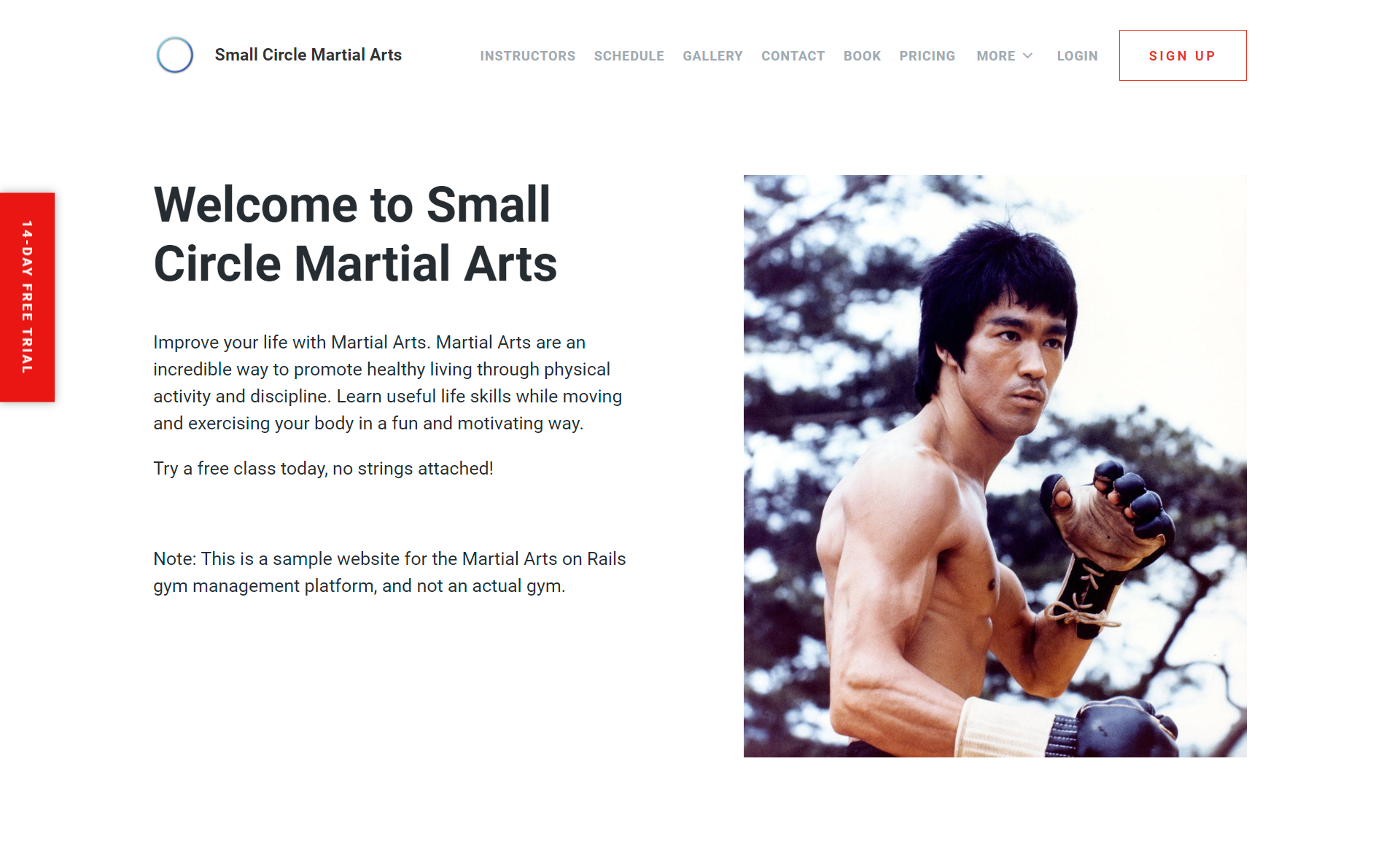Click the 'Try a free class today' text
The height and width of the screenshot is (850, 1400).
tap(323, 468)
